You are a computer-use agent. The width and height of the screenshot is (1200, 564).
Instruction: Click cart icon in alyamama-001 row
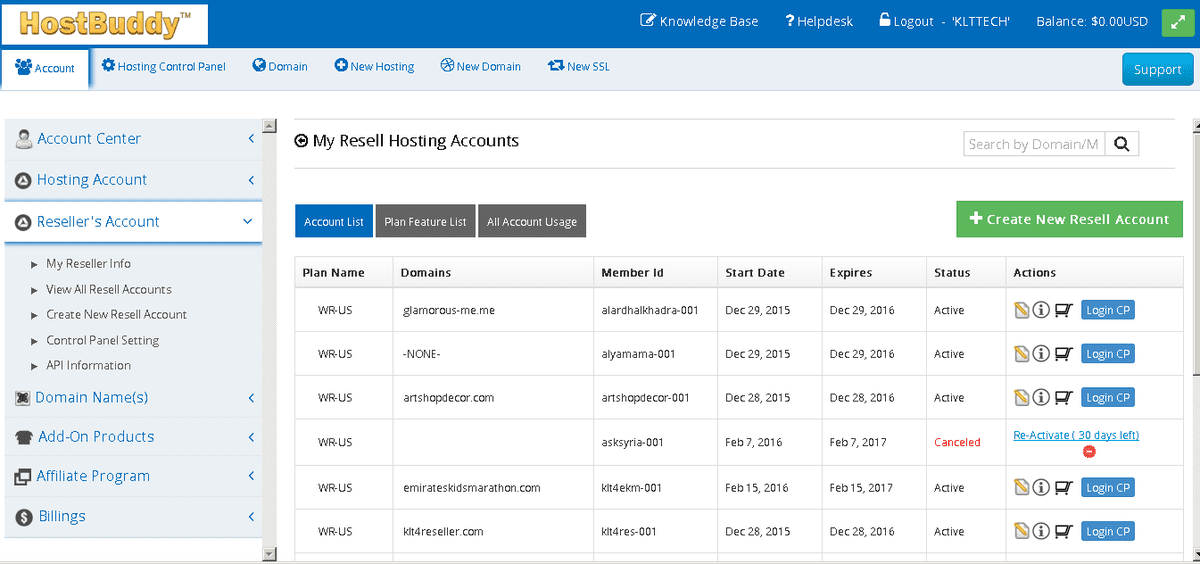click(1064, 354)
